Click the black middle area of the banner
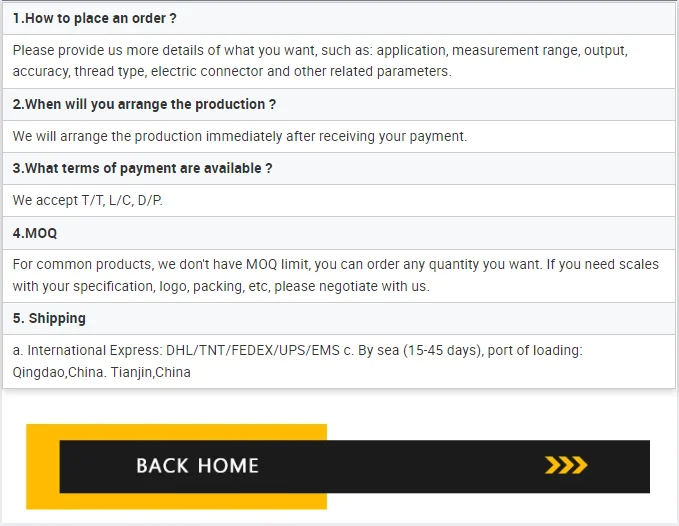 pyautogui.click(x=400, y=466)
